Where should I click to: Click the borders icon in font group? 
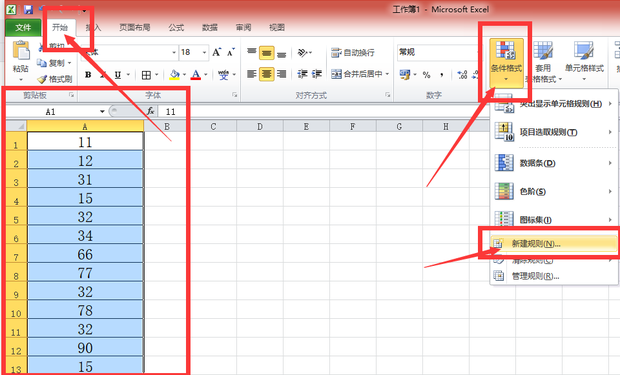click(146, 75)
